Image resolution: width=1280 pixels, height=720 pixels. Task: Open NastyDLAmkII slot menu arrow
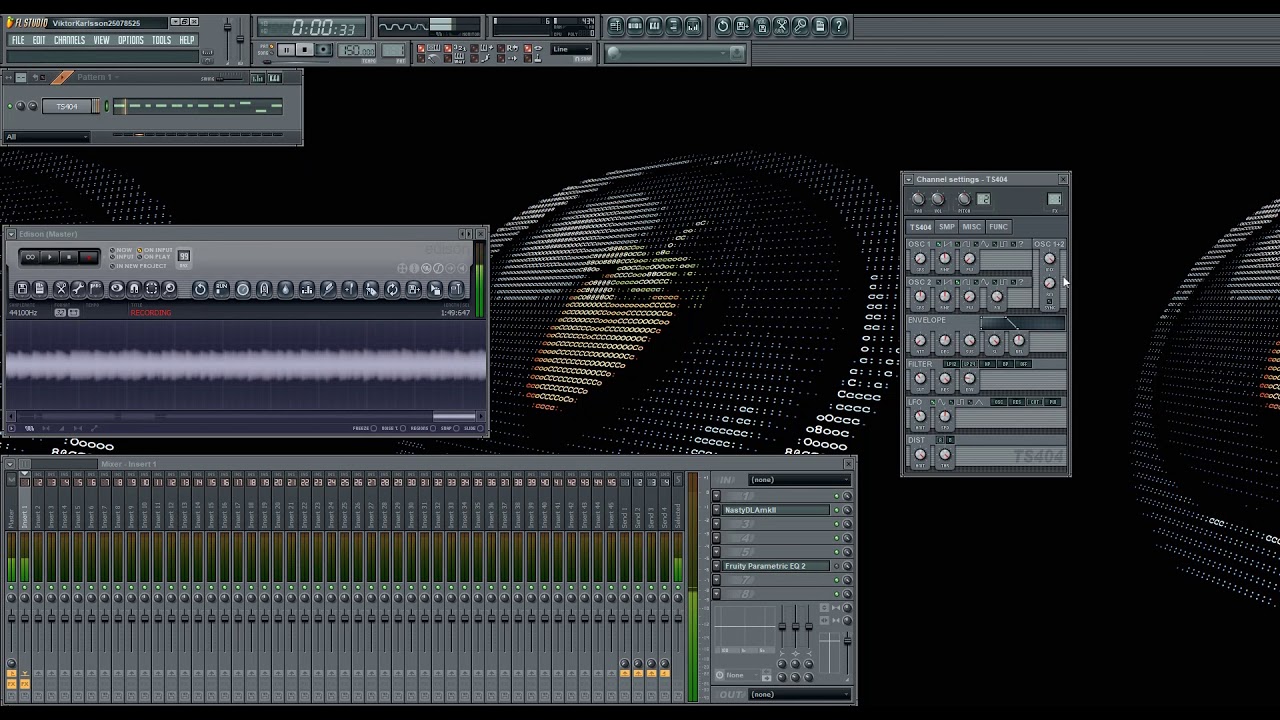716,510
